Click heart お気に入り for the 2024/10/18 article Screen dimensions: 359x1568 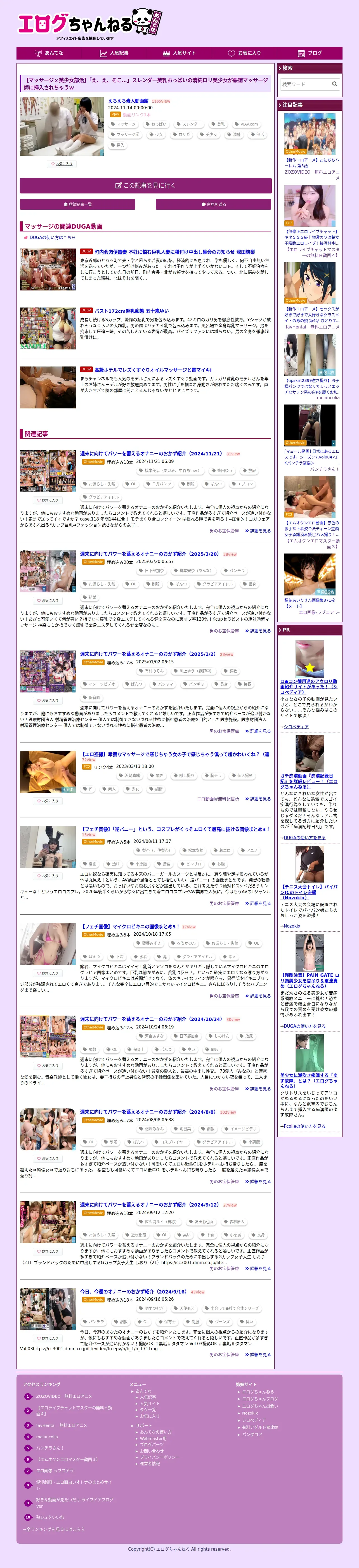click(x=48, y=973)
